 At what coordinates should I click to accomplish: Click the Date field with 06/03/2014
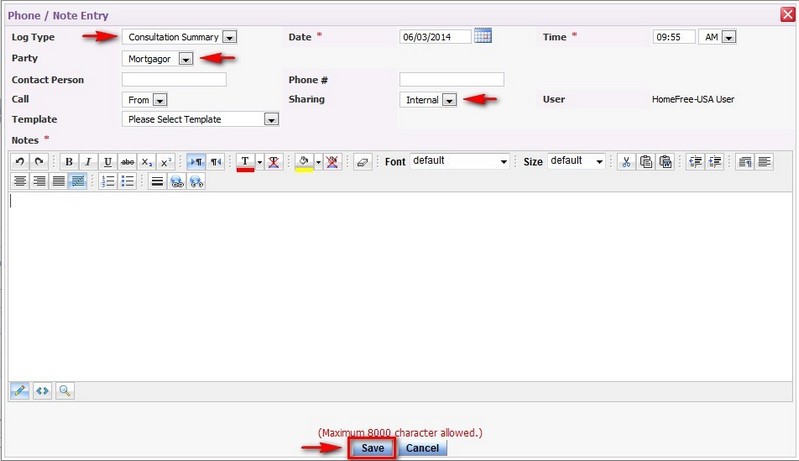point(435,37)
